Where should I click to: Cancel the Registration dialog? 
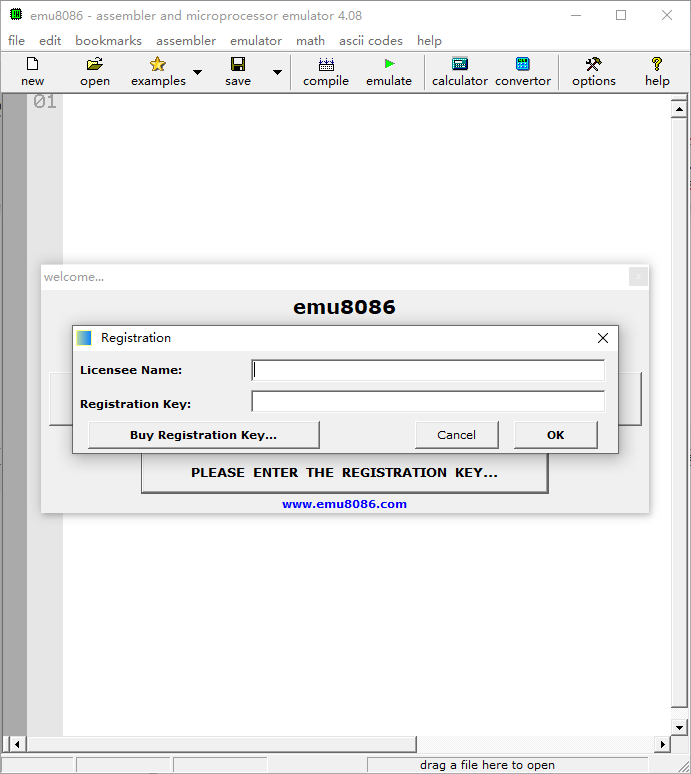pyautogui.click(x=457, y=435)
